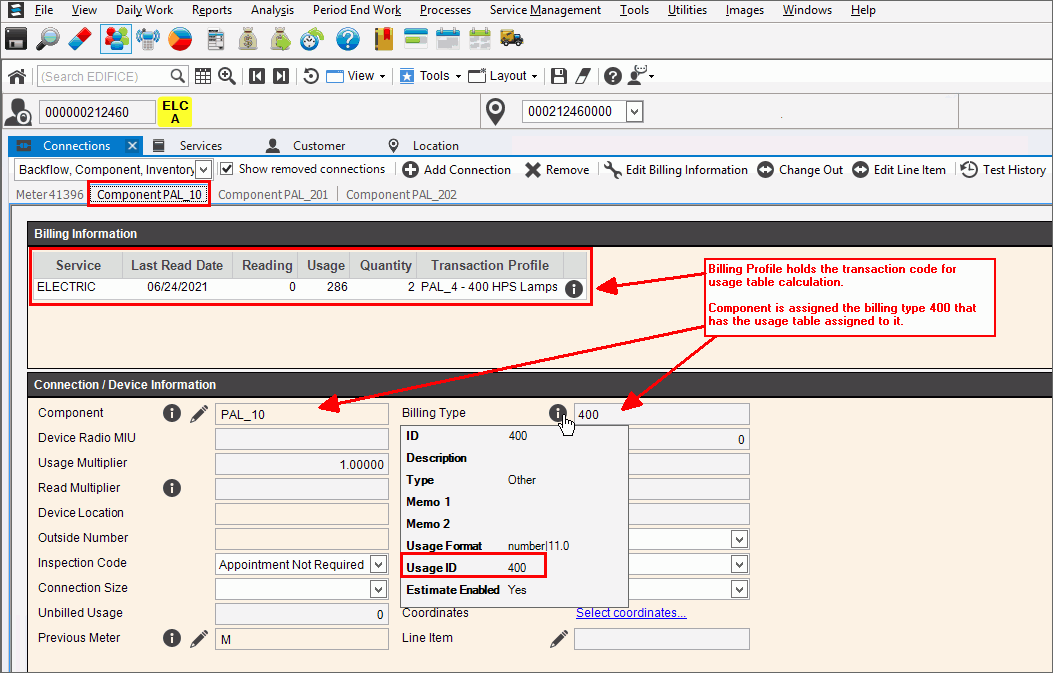Open the Layout dropdown menu
Viewport: 1053px width, 673px height.
tap(508, 76)
